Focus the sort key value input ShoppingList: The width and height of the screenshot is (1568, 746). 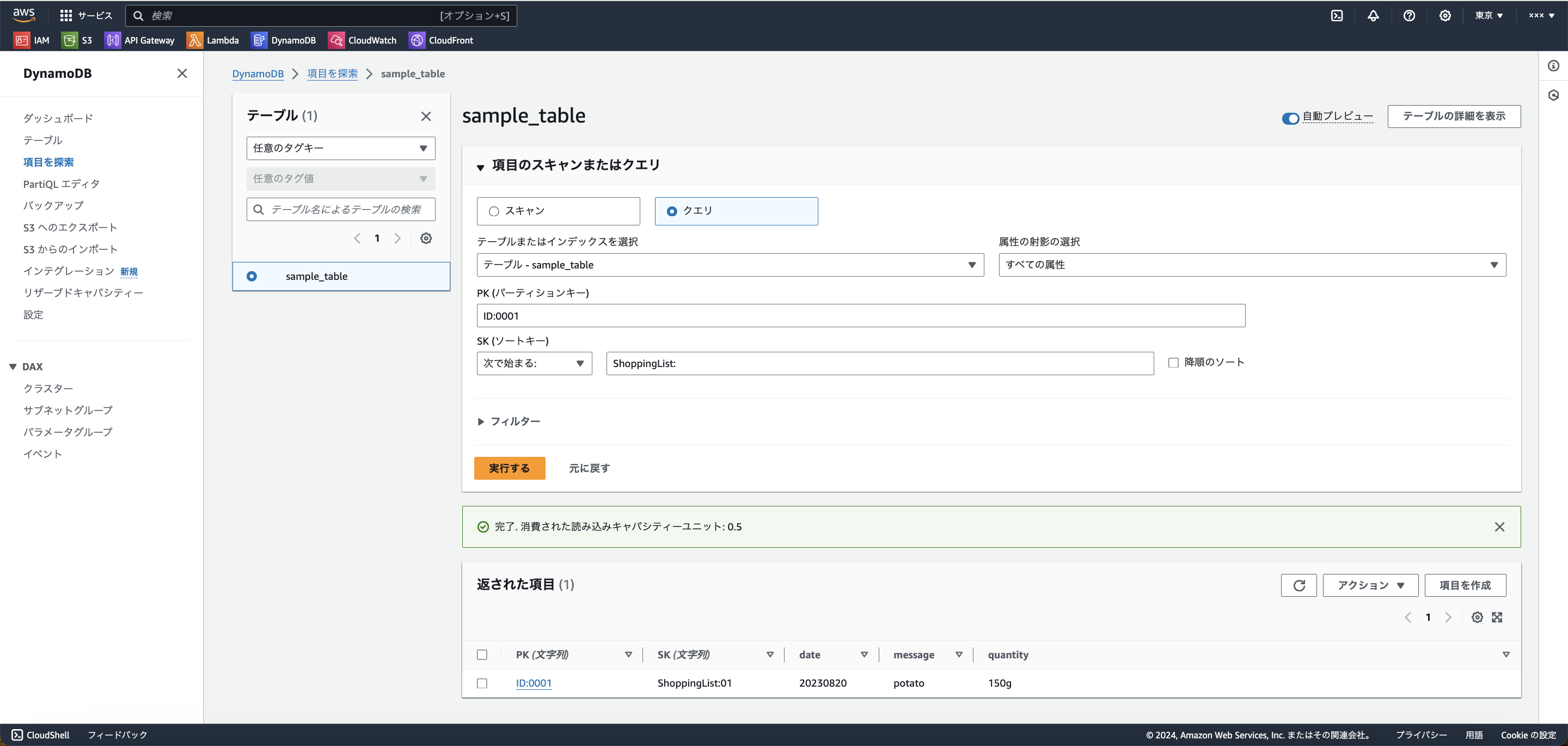[880, 364]
